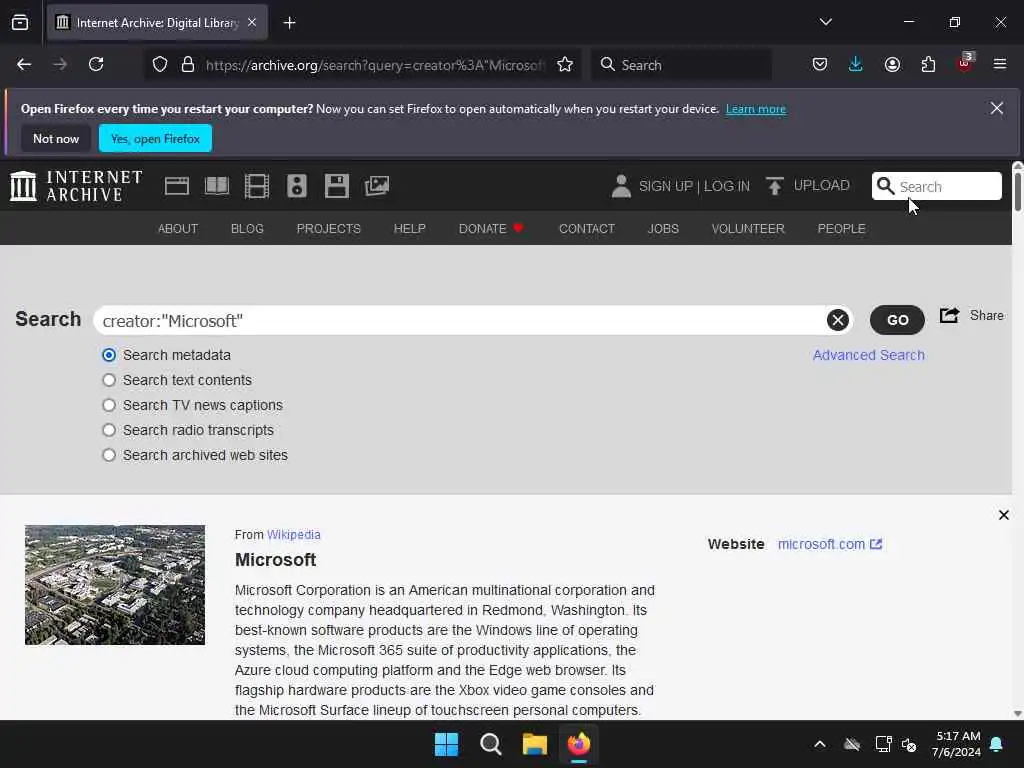Open the Images media icon
Image resolution: width=1024 pixels, height=768 pixels.
click(377, 187)
